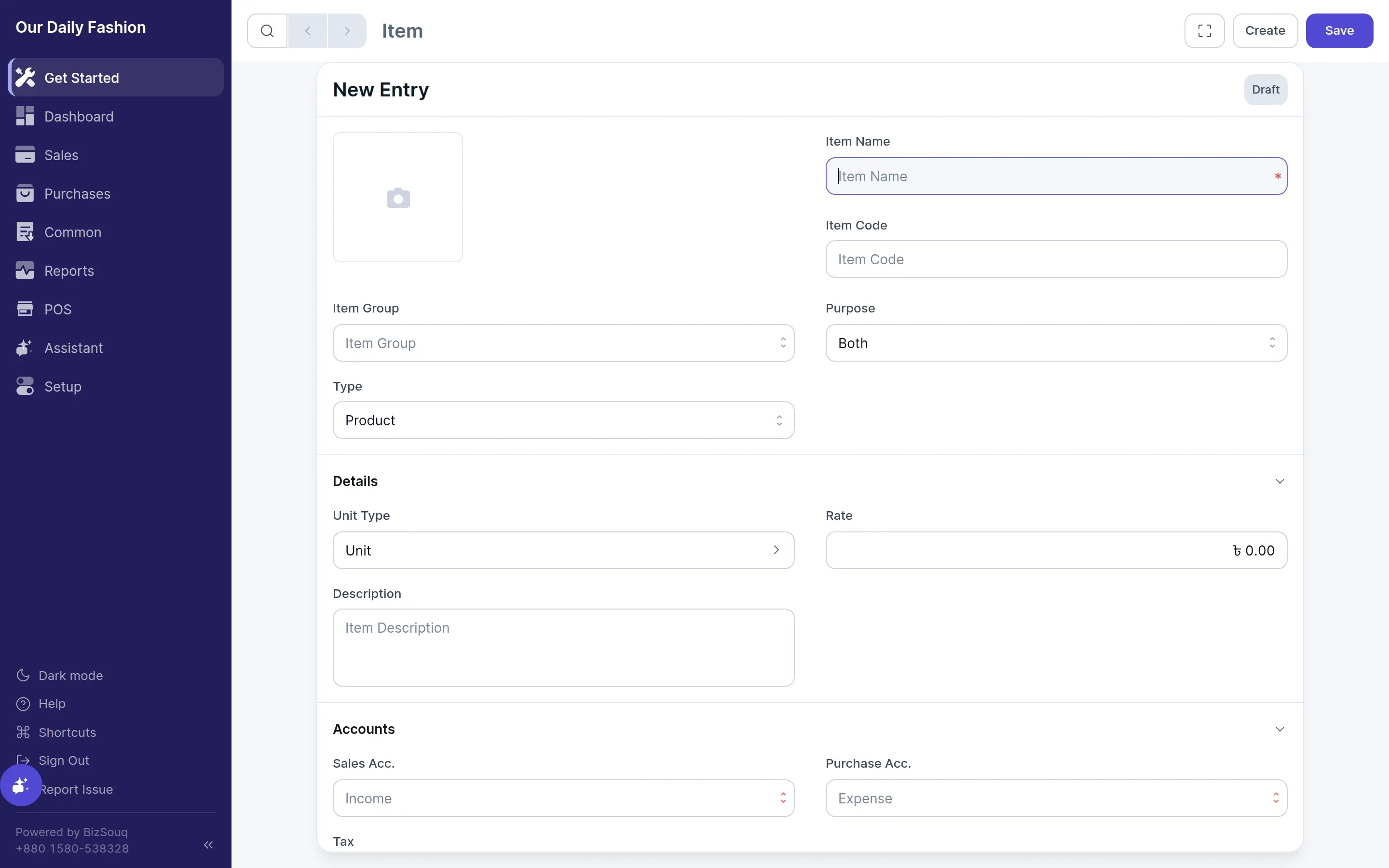Click the Assistant sparkle icon in sidebar
This screenshot has width=1389, height=868.
pyautogui.click(x=25, y=347)
